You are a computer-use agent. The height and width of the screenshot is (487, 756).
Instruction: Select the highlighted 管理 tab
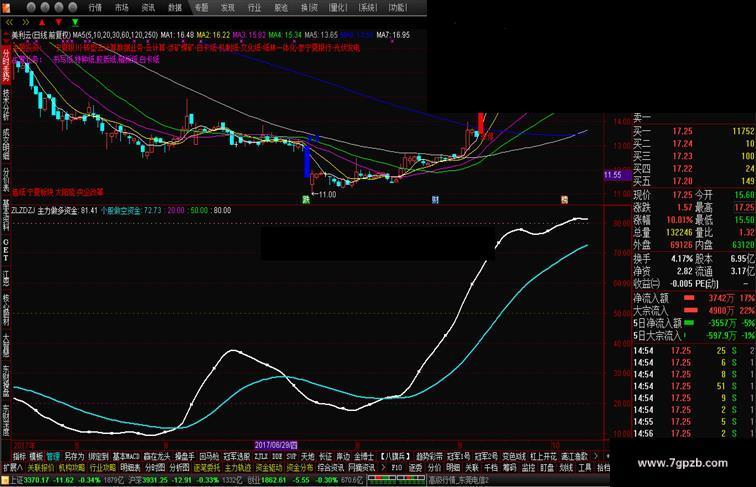click(53, 456)
